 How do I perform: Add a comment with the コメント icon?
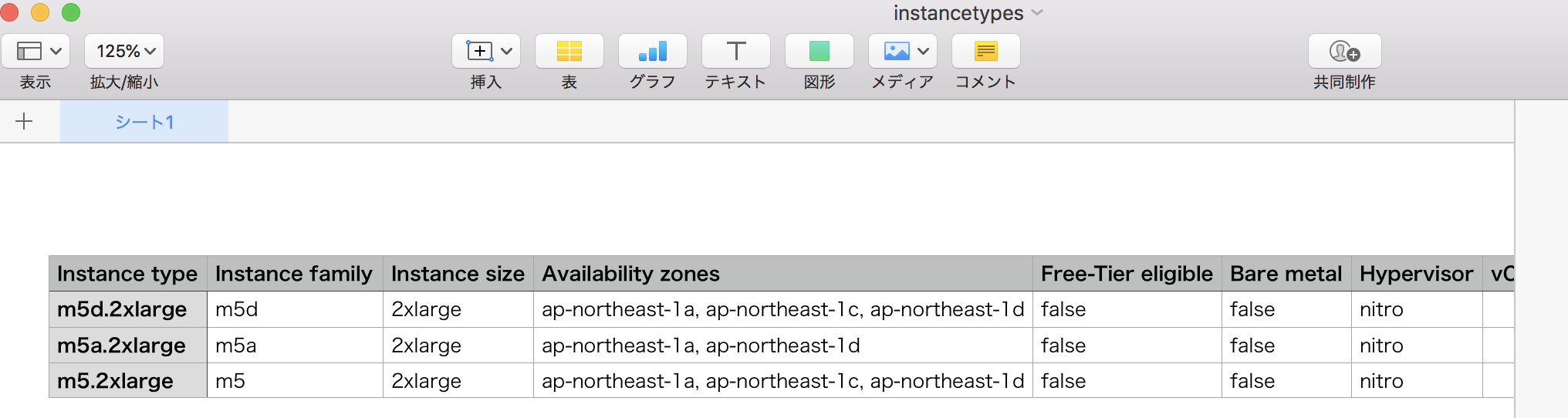[986, 52]
